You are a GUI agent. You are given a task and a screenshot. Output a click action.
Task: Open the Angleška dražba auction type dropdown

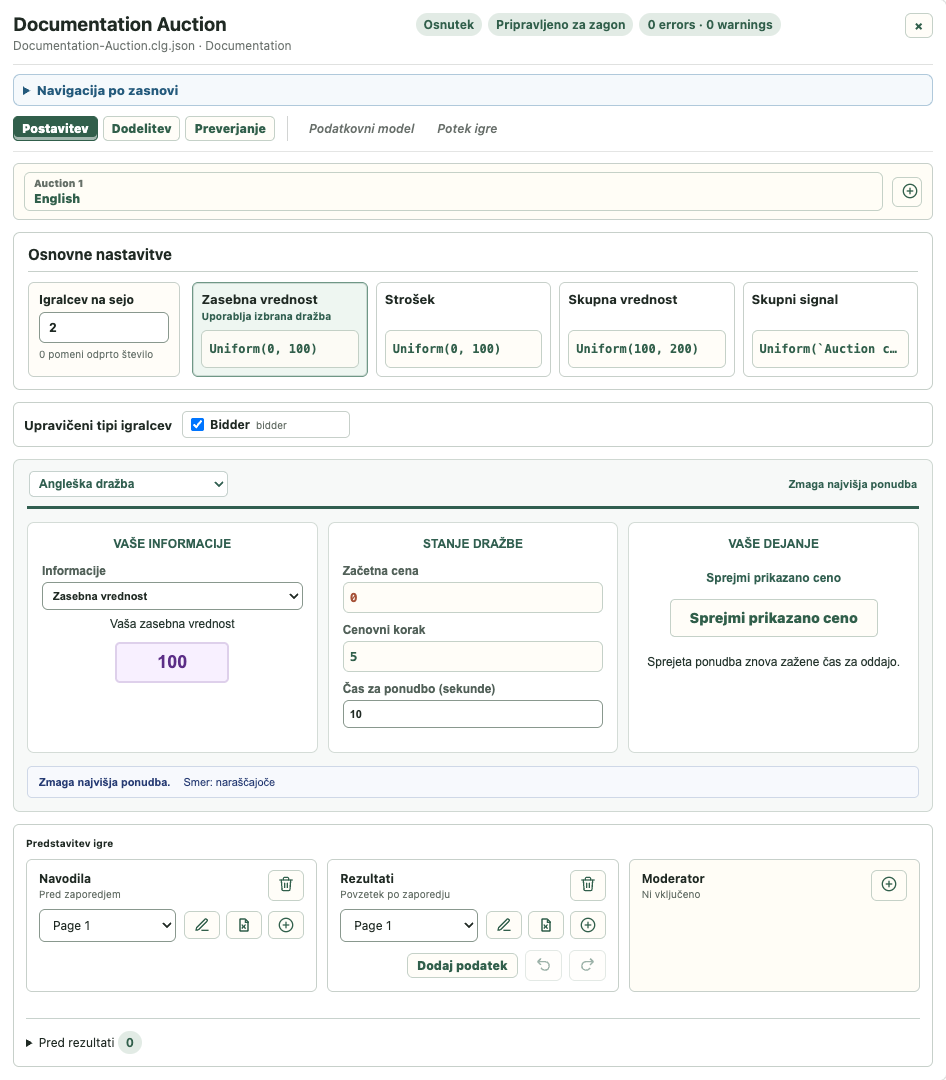click(128, 484)
